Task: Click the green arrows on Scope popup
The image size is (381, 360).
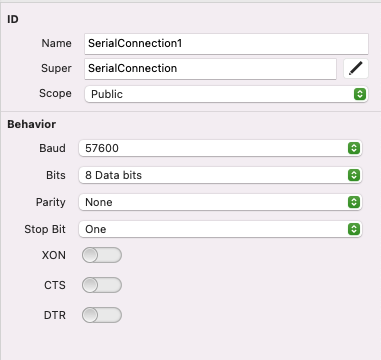Action: point(360,94)
